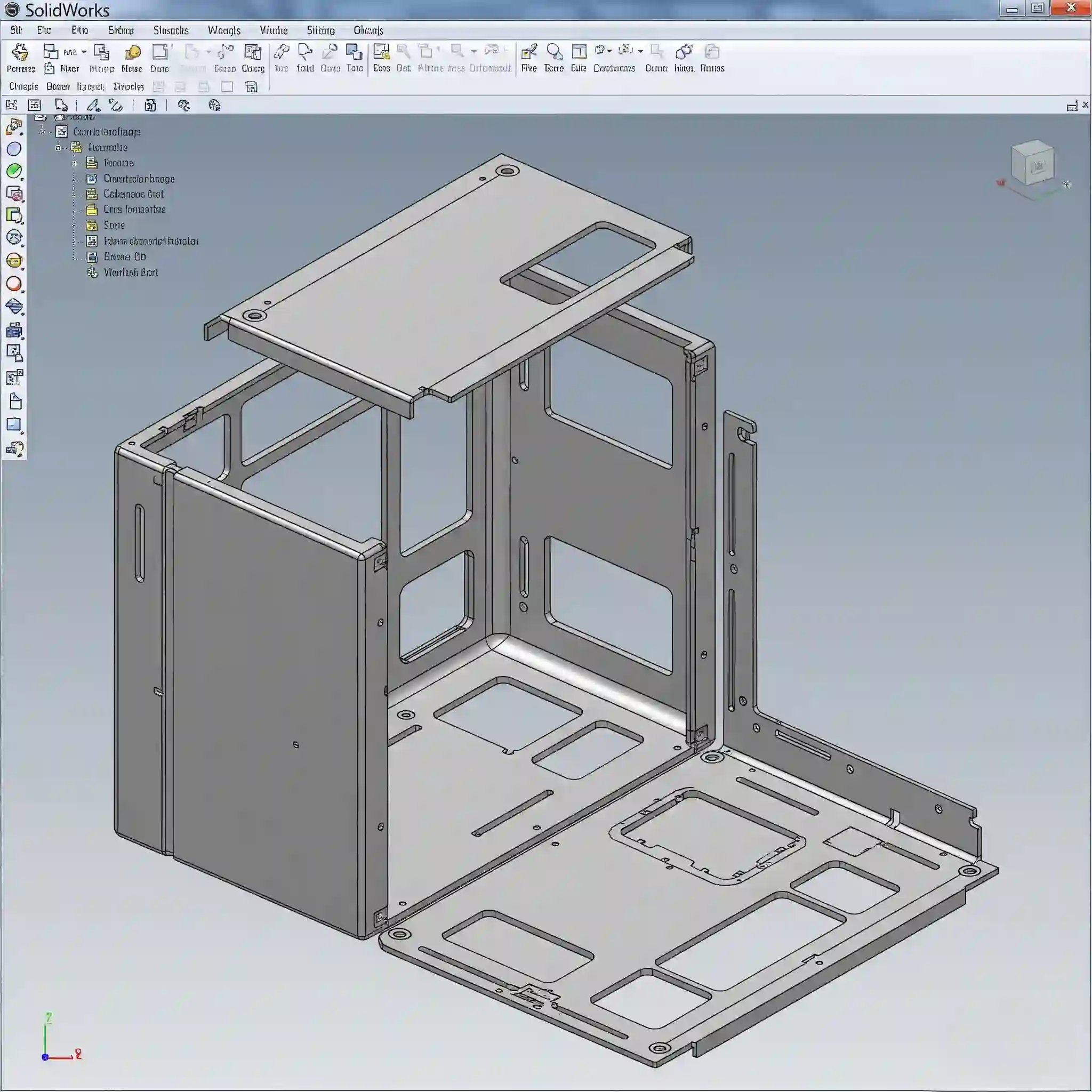
Task: Click the rotating globe icon in left sidebar
Action: pos(14,237)
